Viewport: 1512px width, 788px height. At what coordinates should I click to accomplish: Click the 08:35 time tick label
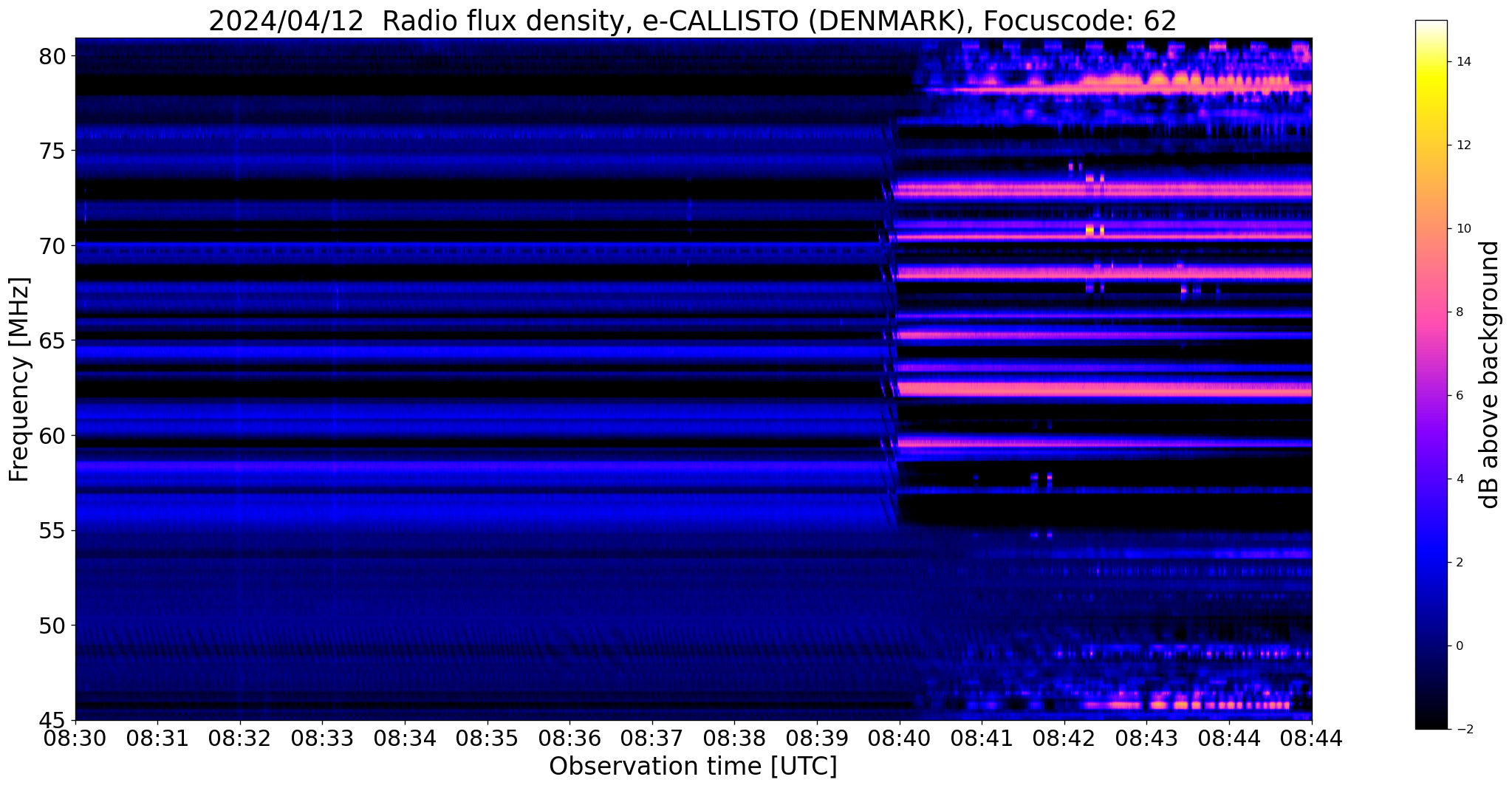click(x=488, y=737)
